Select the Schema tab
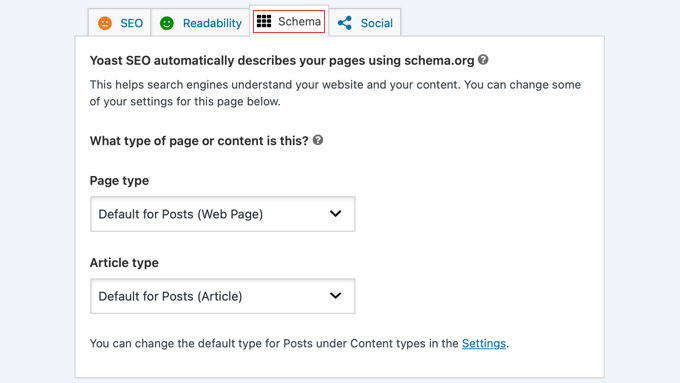 289,21
